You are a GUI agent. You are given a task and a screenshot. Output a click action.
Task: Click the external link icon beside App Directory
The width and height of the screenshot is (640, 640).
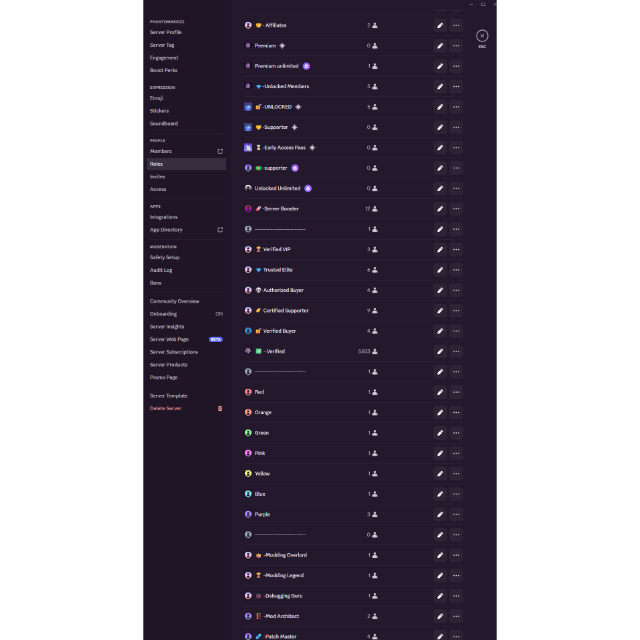pos(220,230)
